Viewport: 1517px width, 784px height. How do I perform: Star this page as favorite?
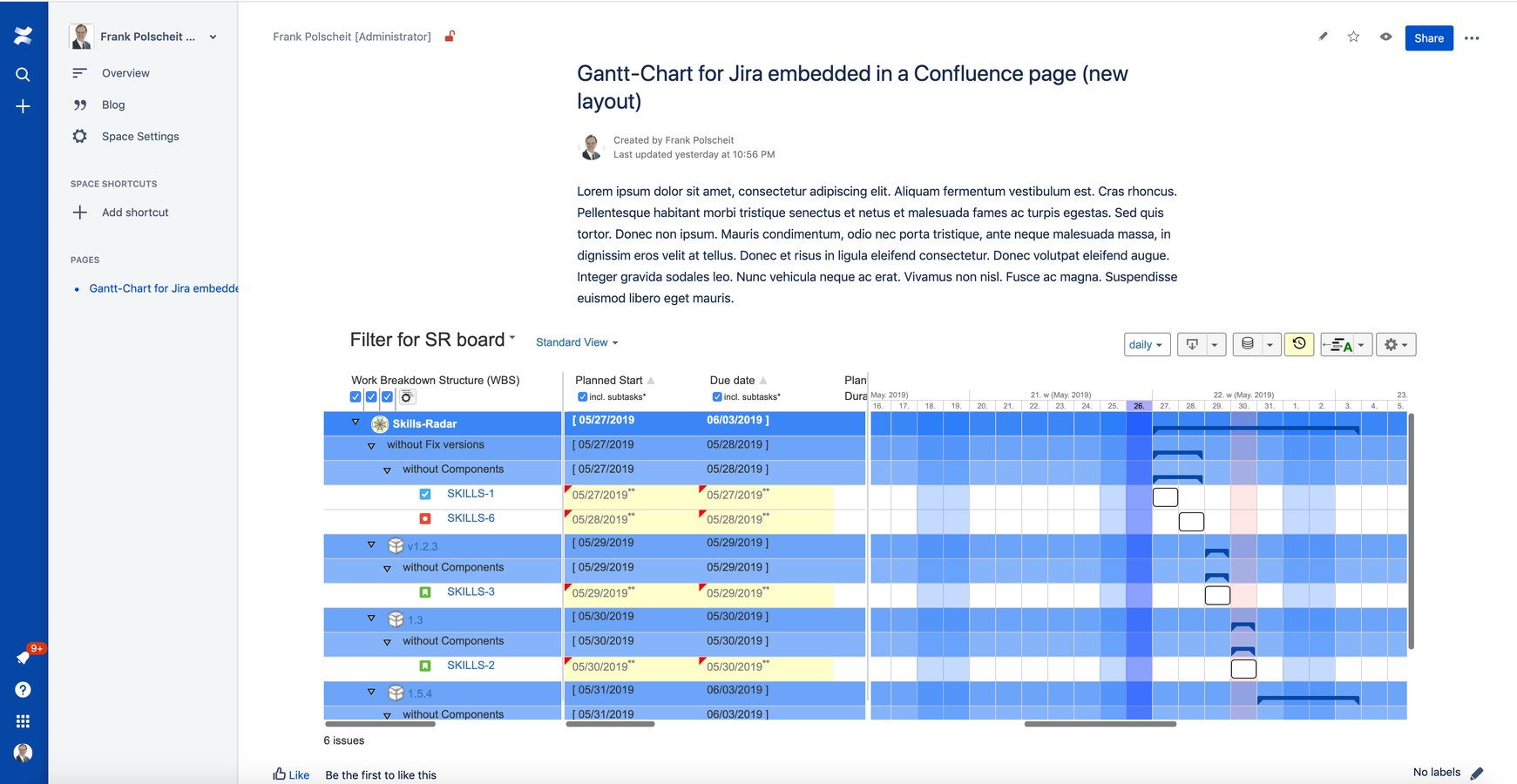(x=1353, y=37)
